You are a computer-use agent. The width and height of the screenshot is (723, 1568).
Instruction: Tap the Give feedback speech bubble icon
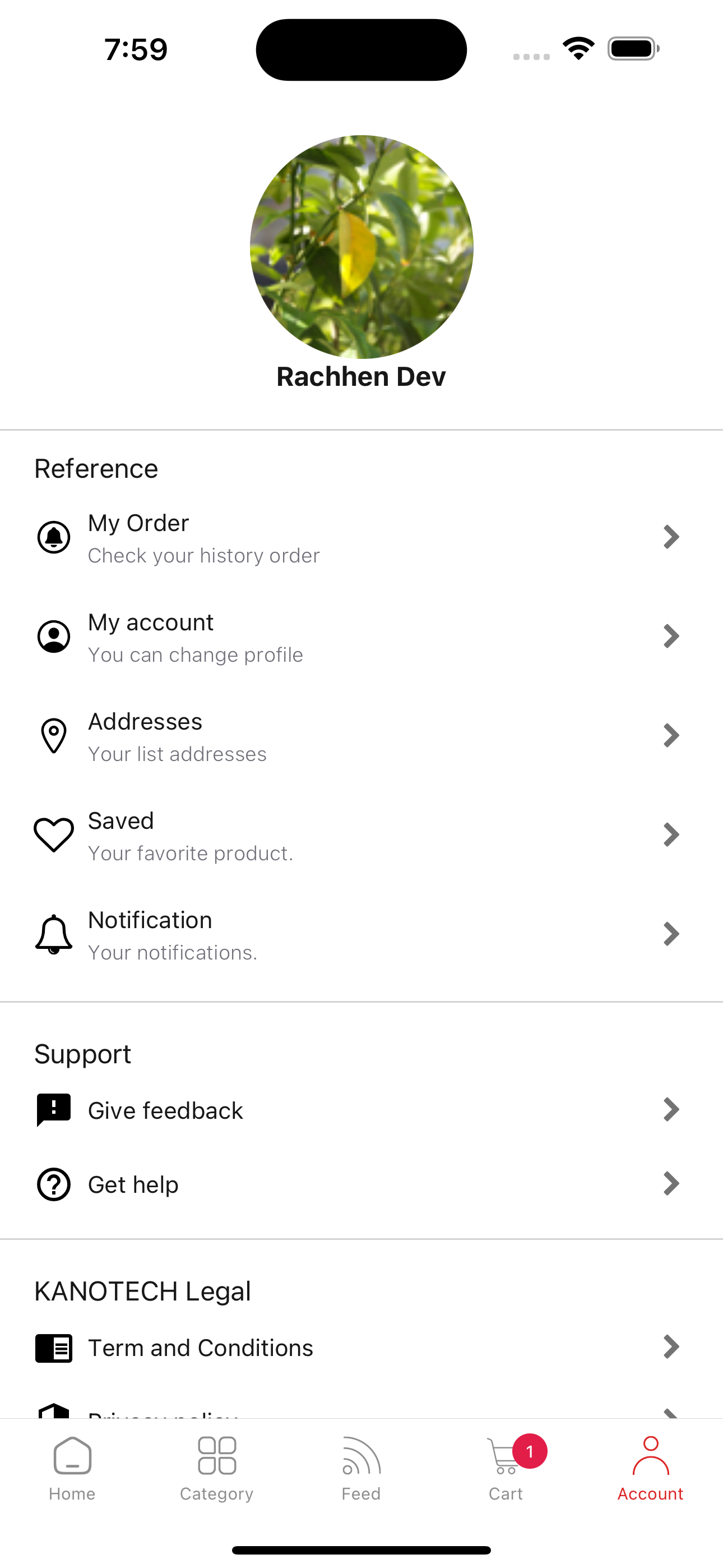(x=54, y=1110)
